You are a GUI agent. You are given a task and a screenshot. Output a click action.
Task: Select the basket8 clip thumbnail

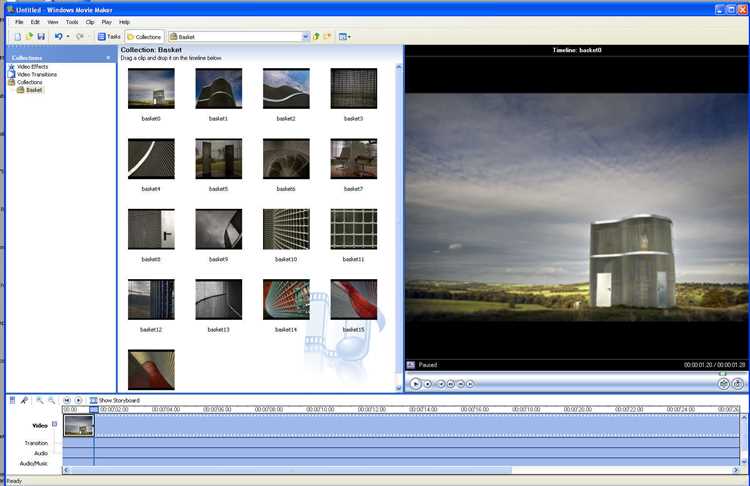(151, 229)
